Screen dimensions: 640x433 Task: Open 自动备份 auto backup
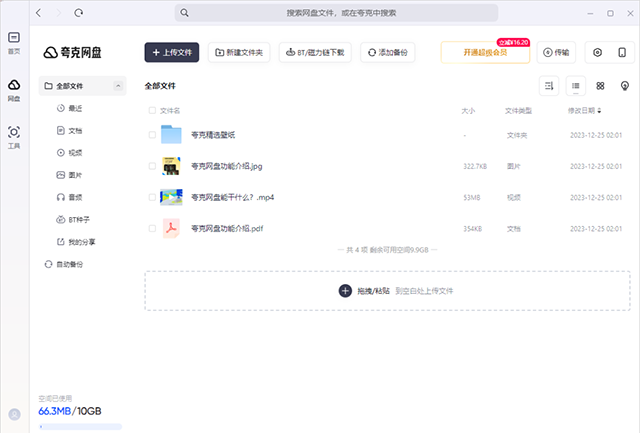click(x=64, y=264)
